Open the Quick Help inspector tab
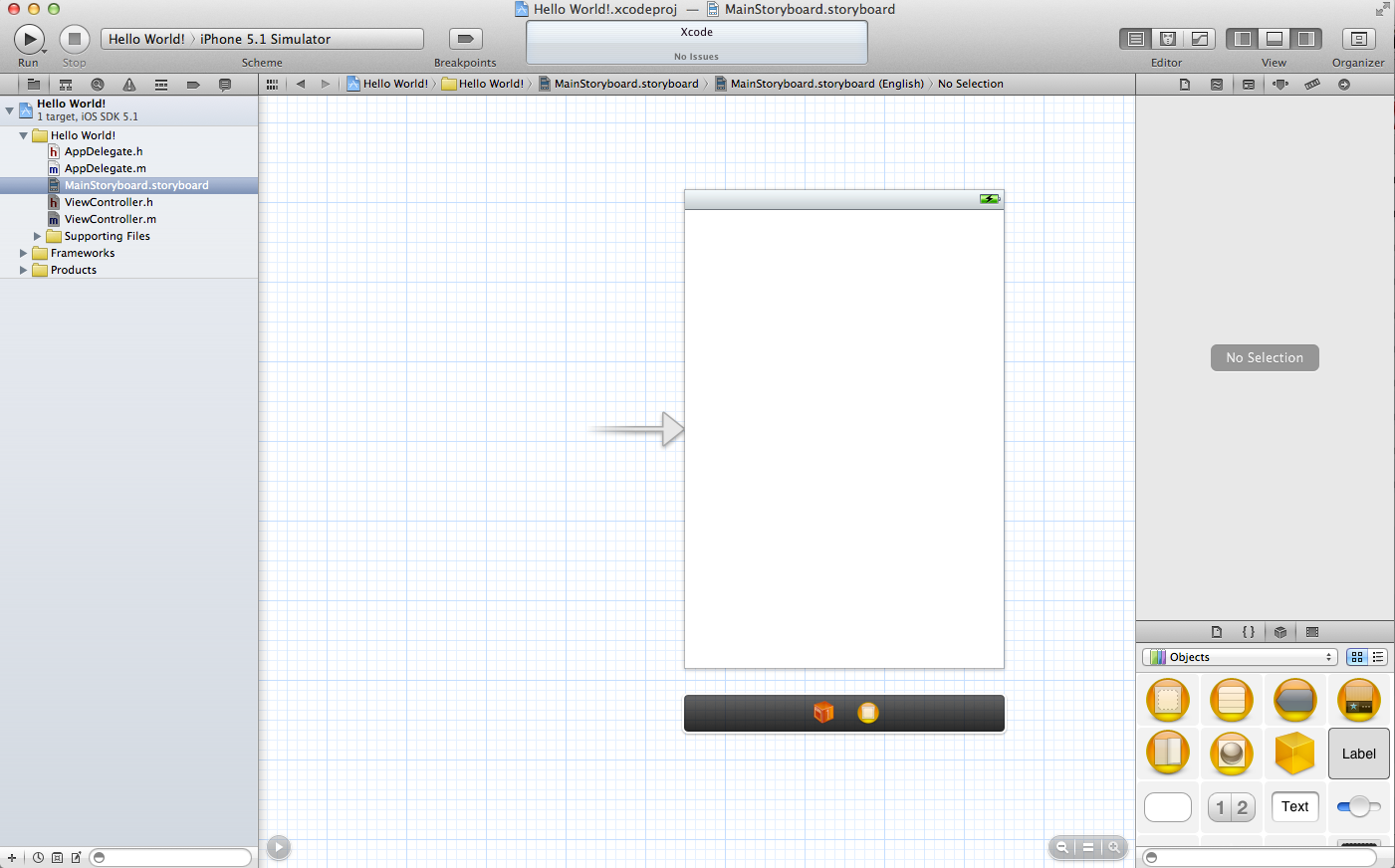 tap(1217, 85)
